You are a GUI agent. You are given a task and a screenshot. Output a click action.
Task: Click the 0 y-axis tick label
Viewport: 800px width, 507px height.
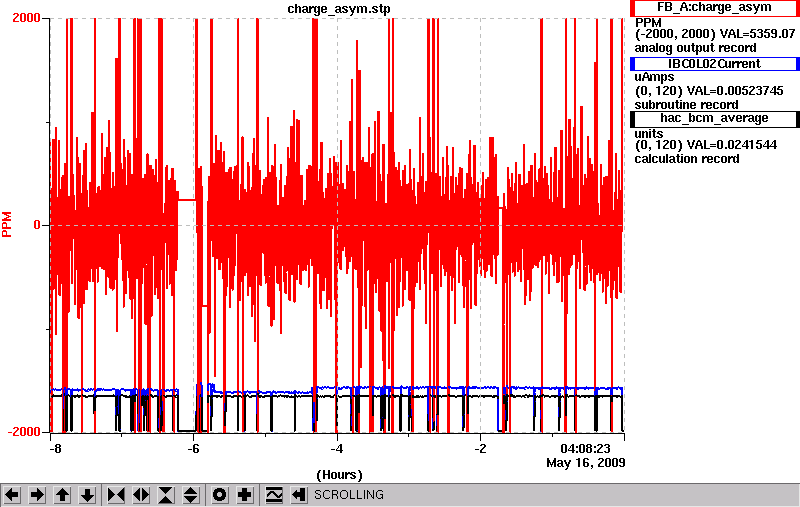pyautogui.click(x=37, y=225)
